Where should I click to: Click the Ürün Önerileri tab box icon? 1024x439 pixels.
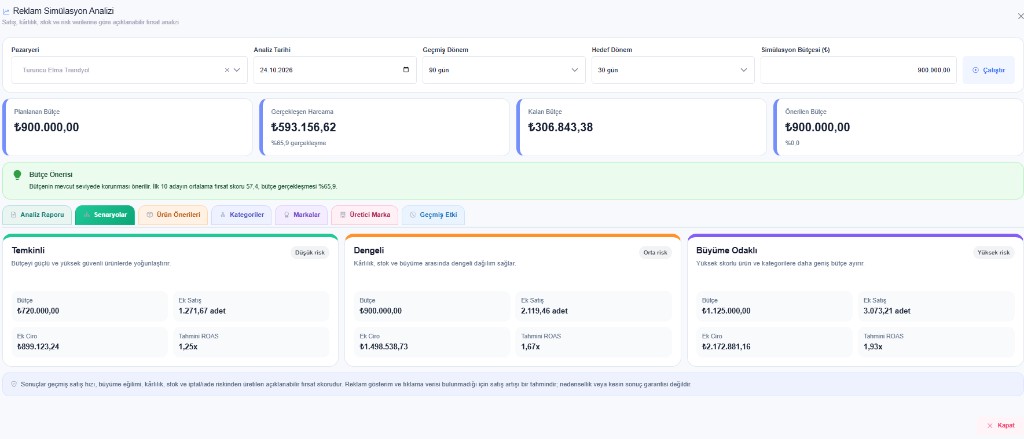tap(150, 215)
